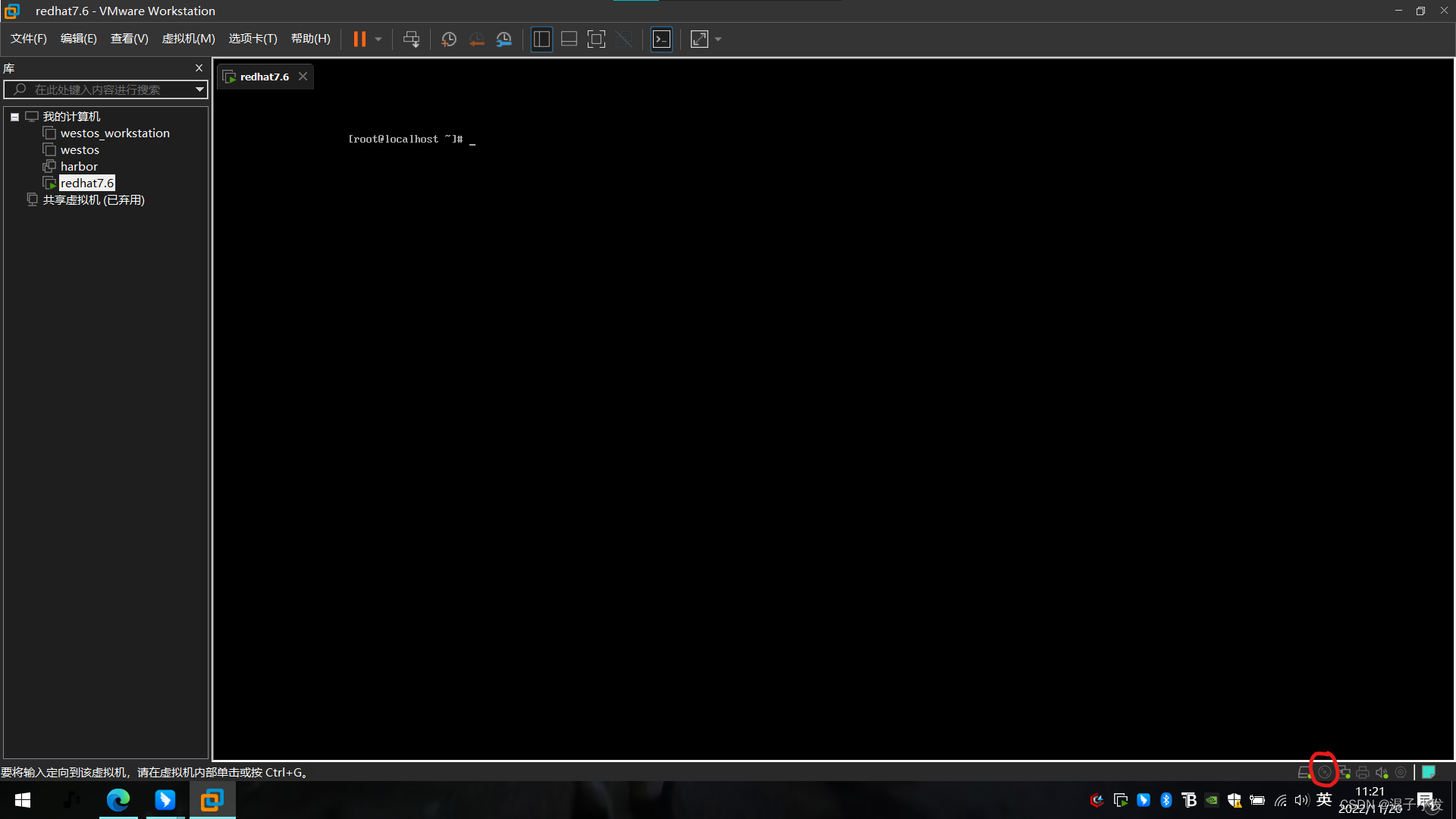
Task: Select westos_workstation in the library
Action: click(115, 133)
